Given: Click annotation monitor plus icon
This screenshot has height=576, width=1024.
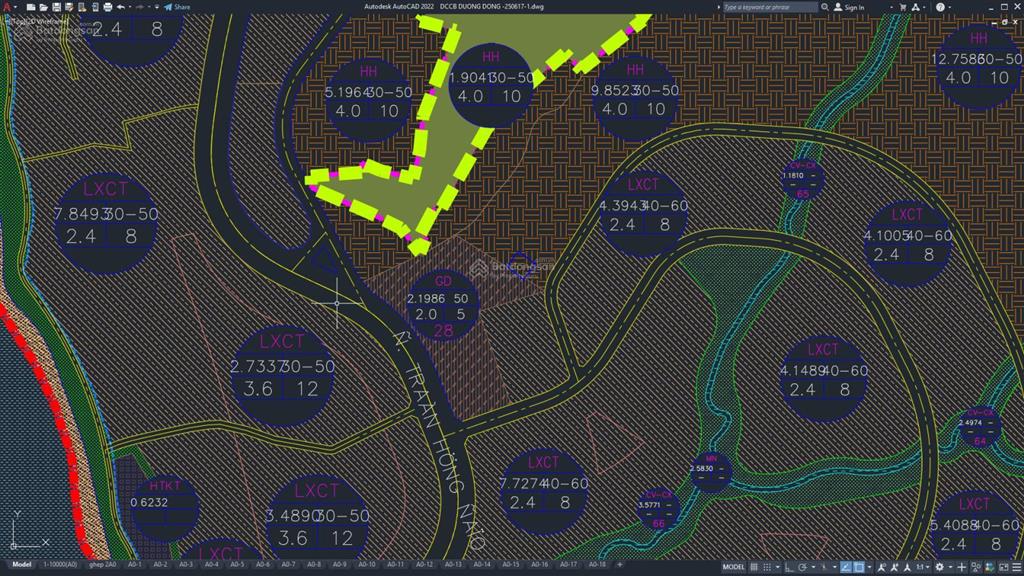Looking at the screenshot, I should [961, 568].
